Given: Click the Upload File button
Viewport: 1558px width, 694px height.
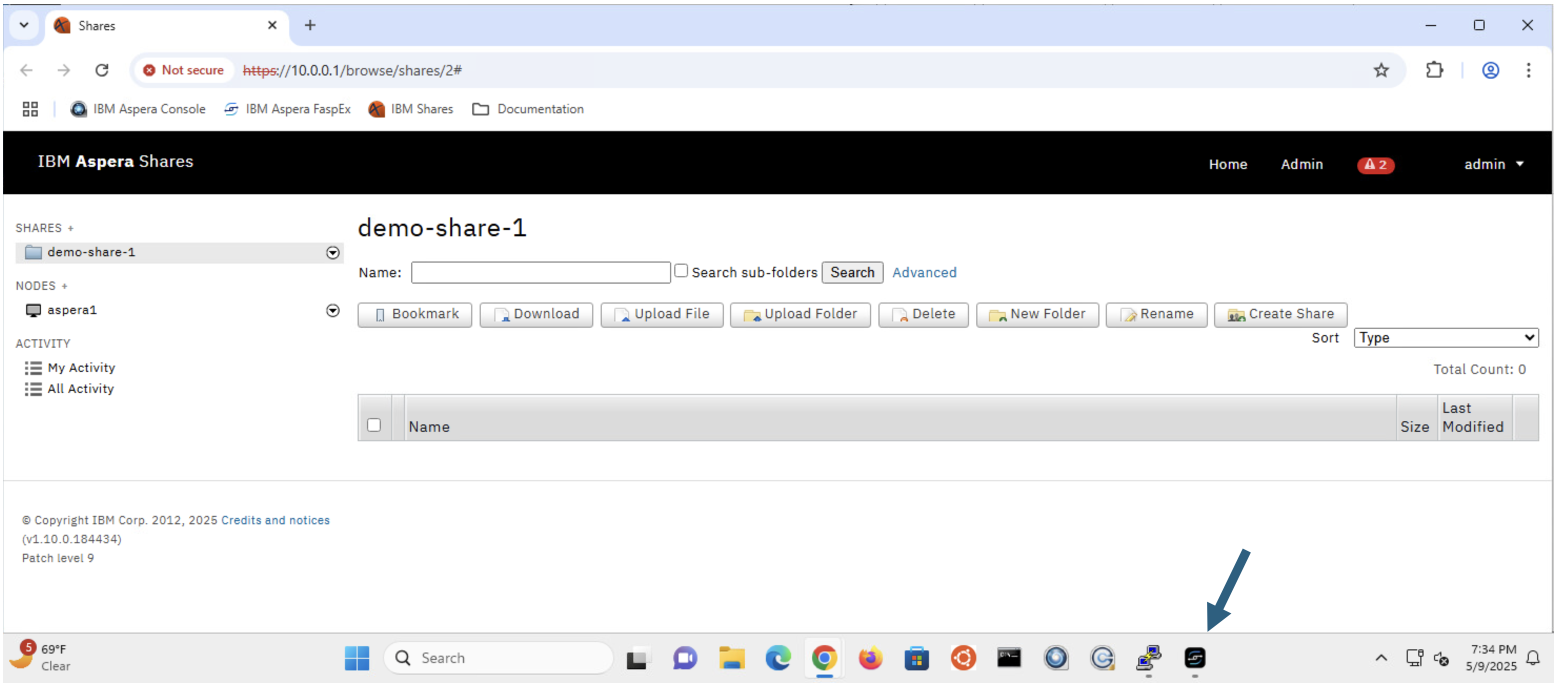Looking at the screenshot, I should (662, 314).
